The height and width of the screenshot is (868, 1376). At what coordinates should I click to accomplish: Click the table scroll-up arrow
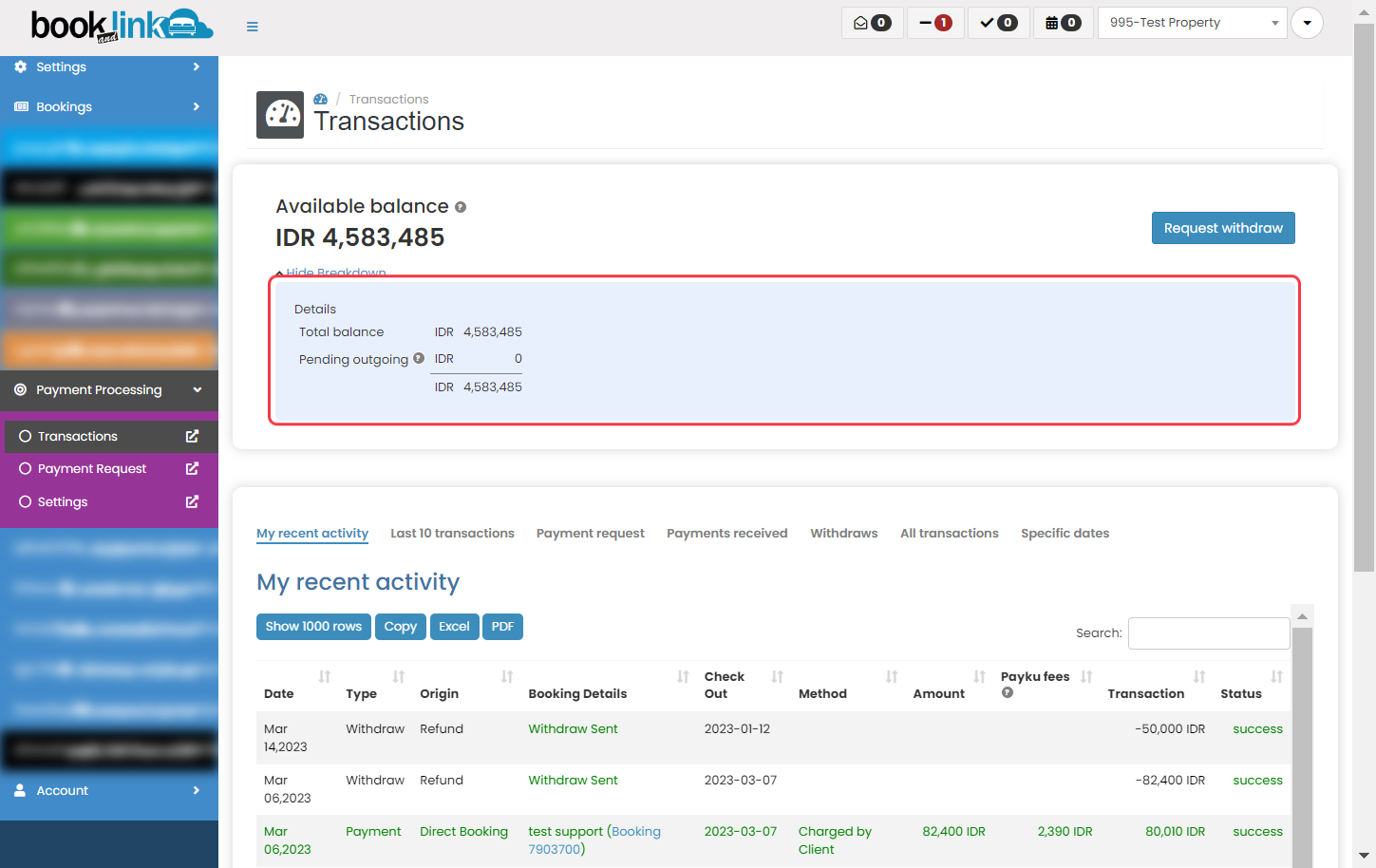point(1303,616)
